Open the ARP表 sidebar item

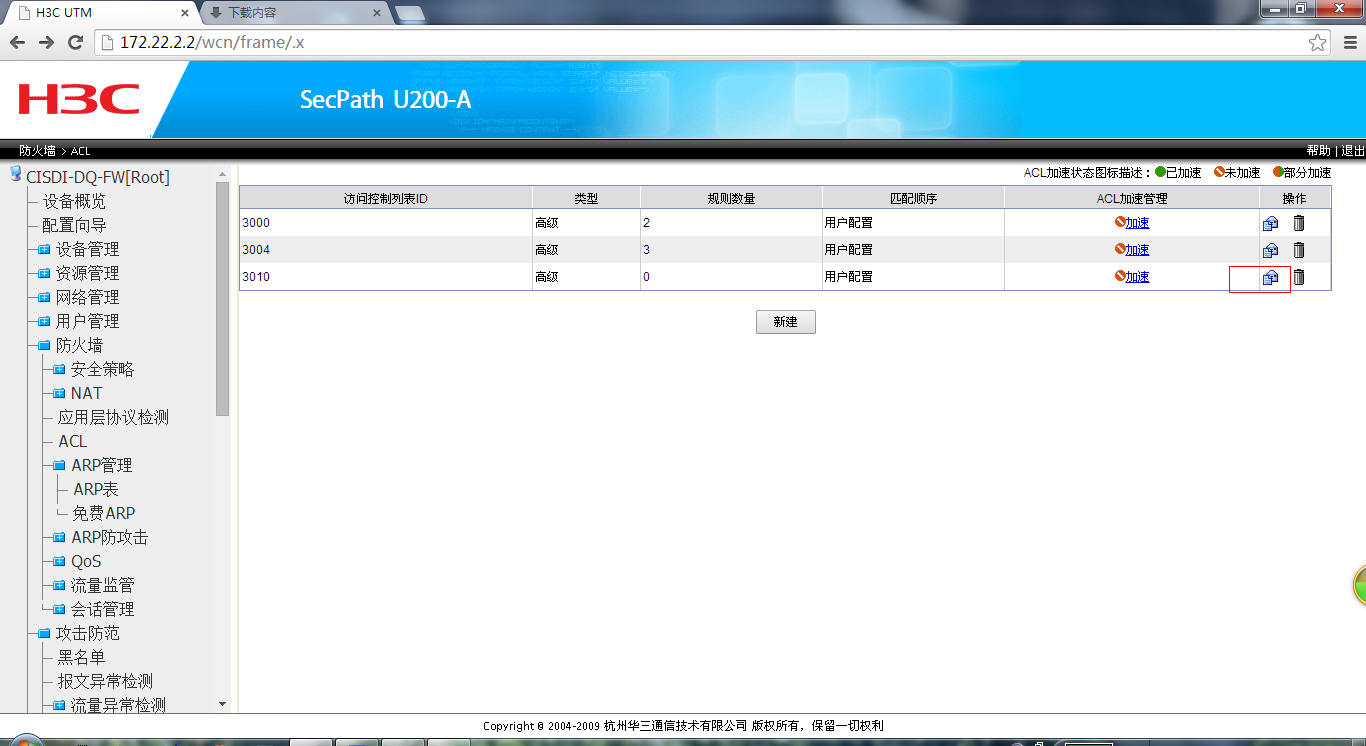click(96, 489)
